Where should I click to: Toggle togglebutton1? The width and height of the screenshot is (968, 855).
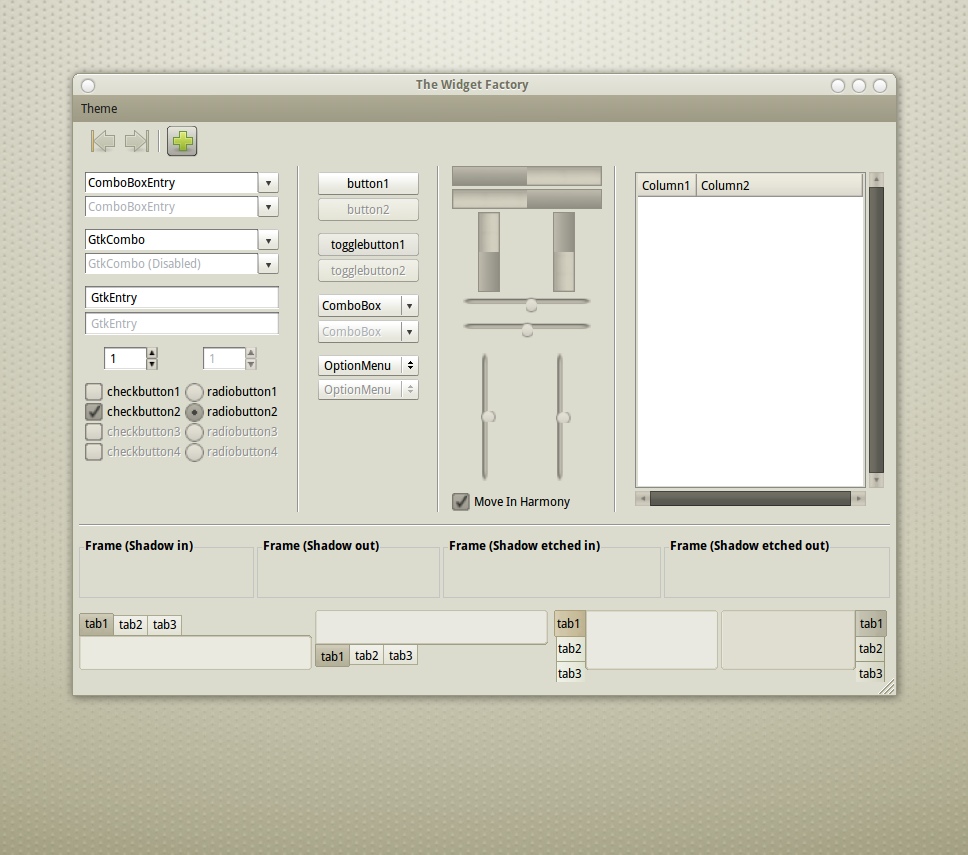pos(369,244)
